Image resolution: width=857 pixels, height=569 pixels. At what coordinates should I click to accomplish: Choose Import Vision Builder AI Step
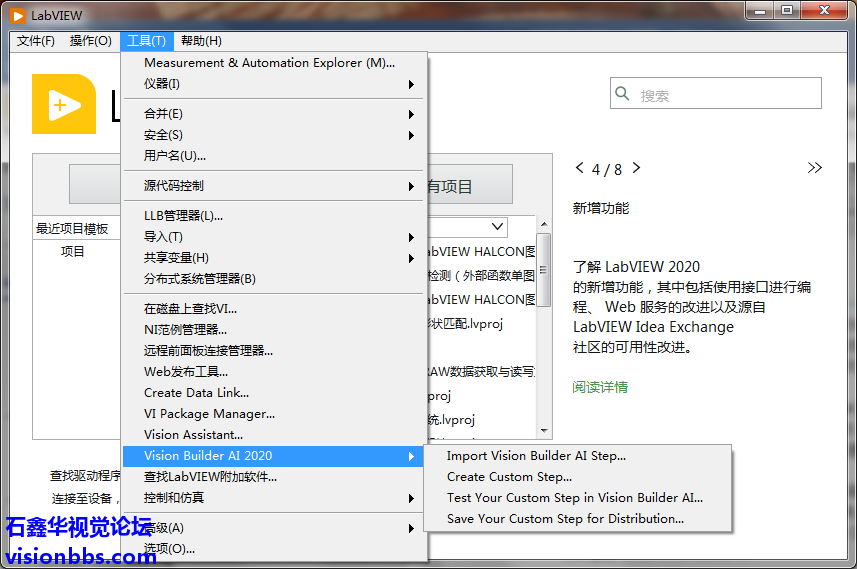tap(536, 456)
